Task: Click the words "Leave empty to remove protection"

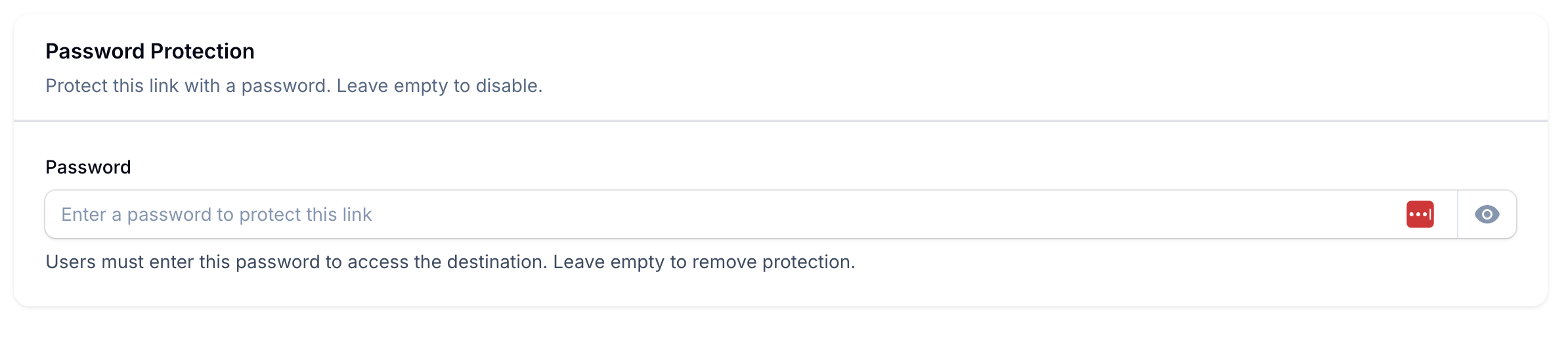Action: tap(703, 262)
